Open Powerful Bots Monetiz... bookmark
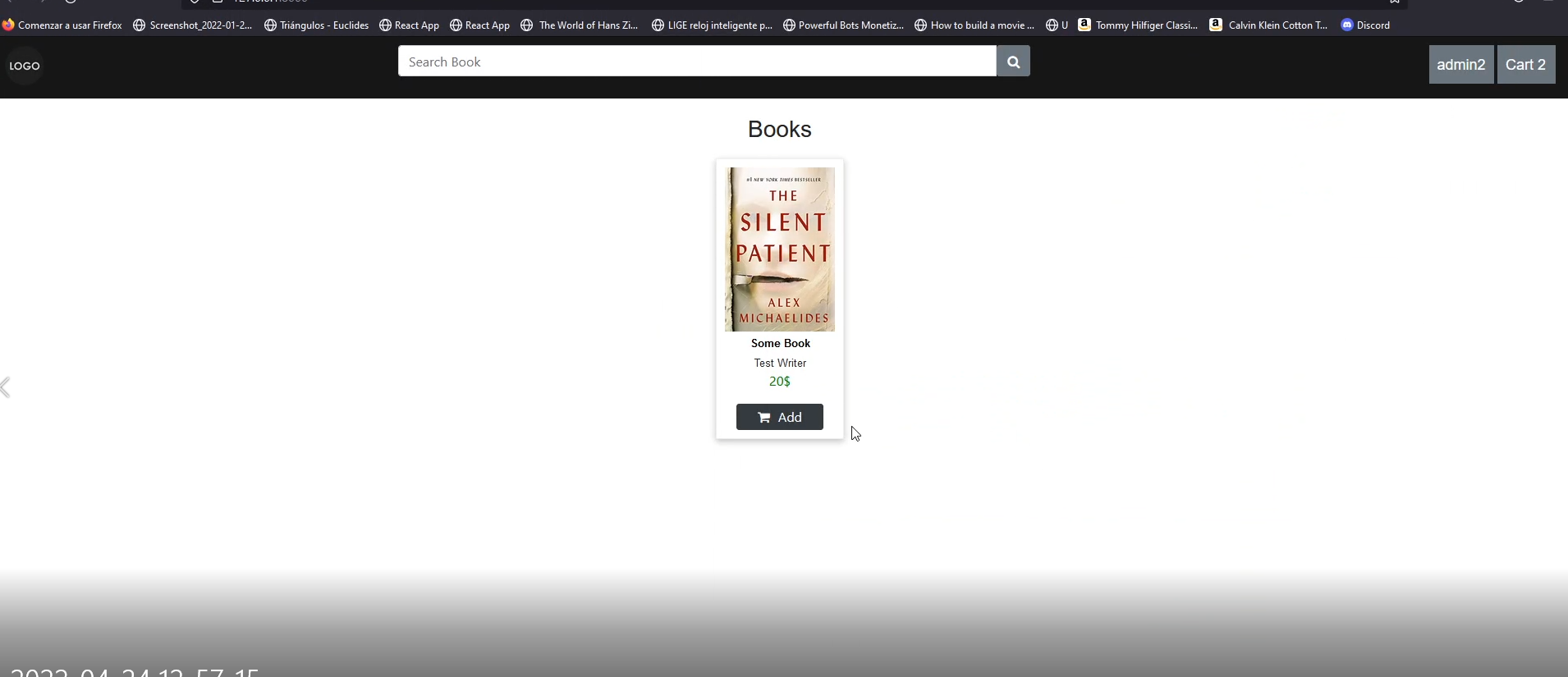 click(843, 25)
